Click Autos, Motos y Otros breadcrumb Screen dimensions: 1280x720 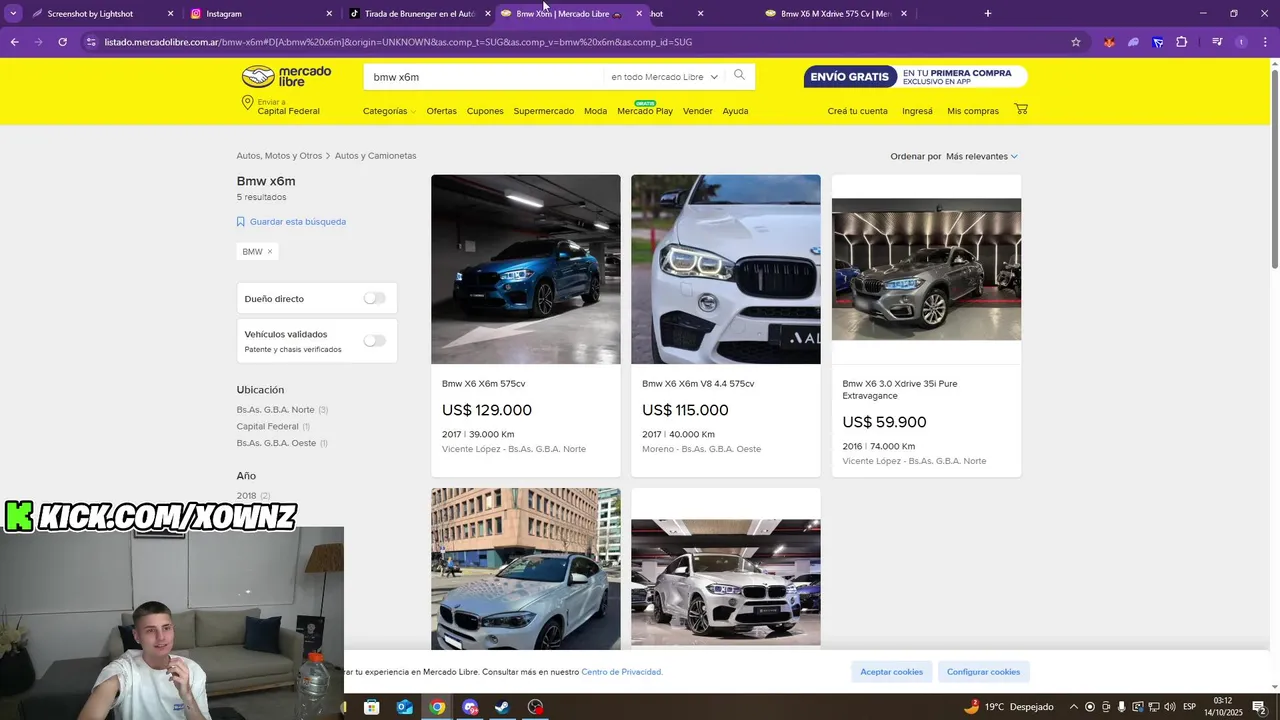(279, 156)
